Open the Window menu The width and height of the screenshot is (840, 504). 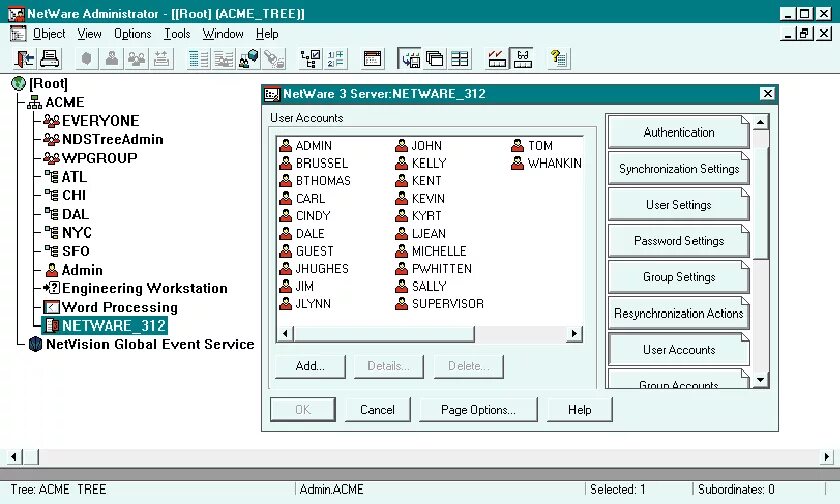pos(223,34)
